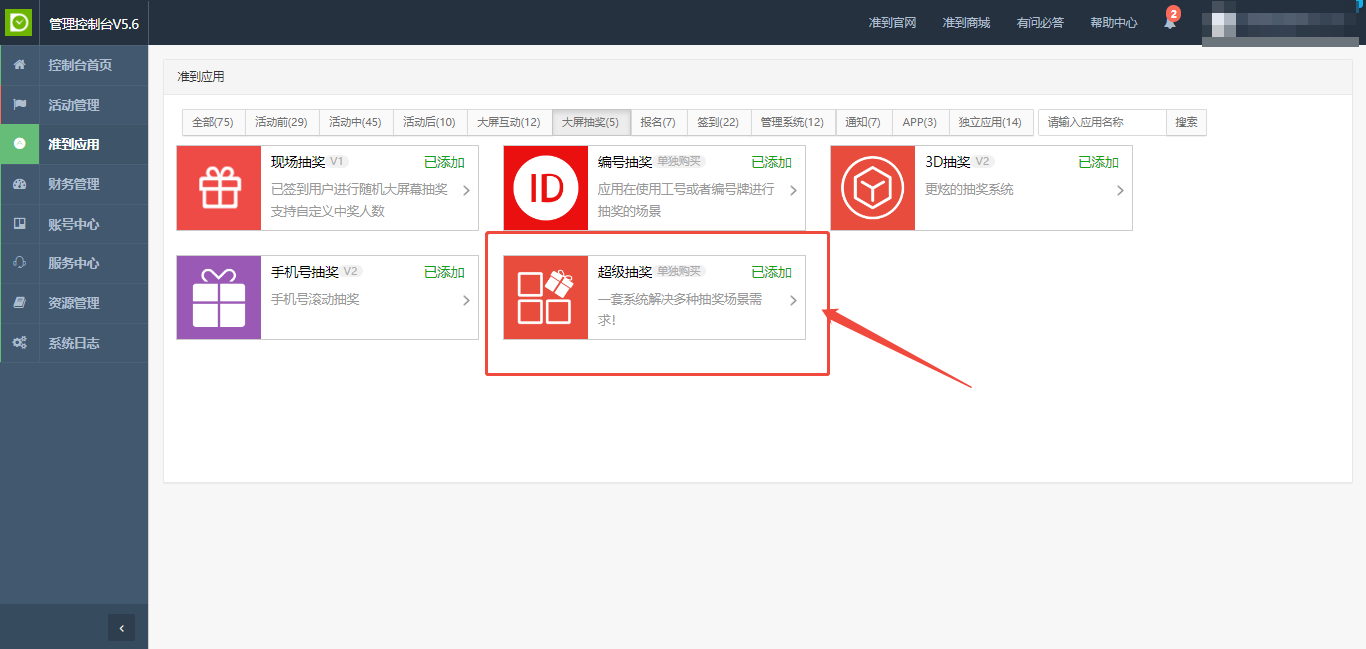Expand 超级抽奖 card chevron arrow
Image resolution: width=1366 pixels, height=649 pixels.
click(793, 301)
